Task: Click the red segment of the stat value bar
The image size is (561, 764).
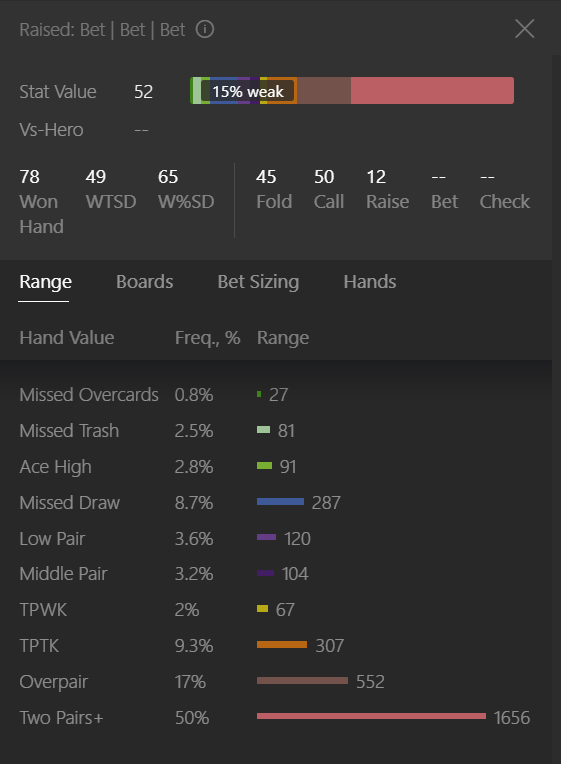Action: tap(432, 91)
